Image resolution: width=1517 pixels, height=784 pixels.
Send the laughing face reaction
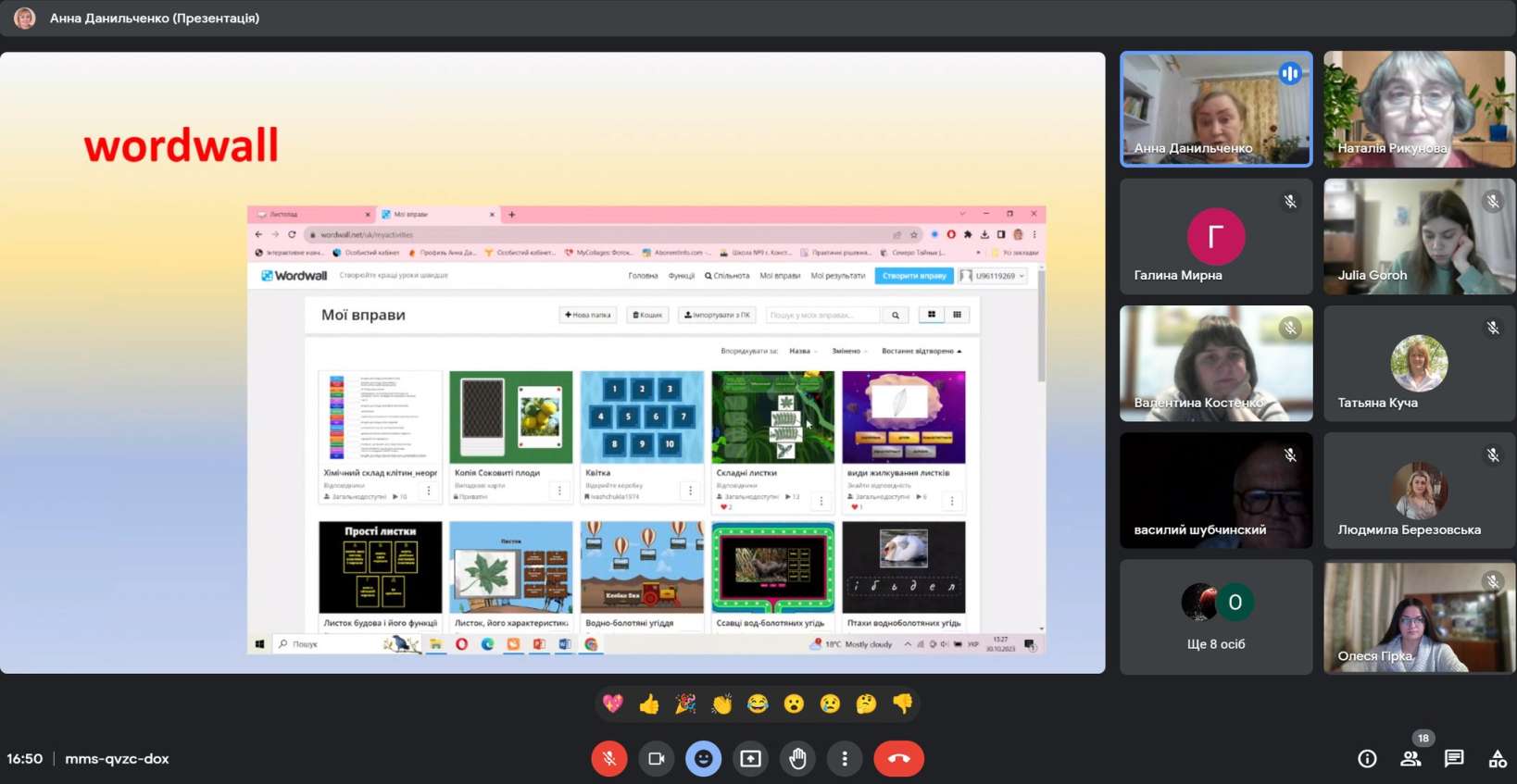[758, 703]
